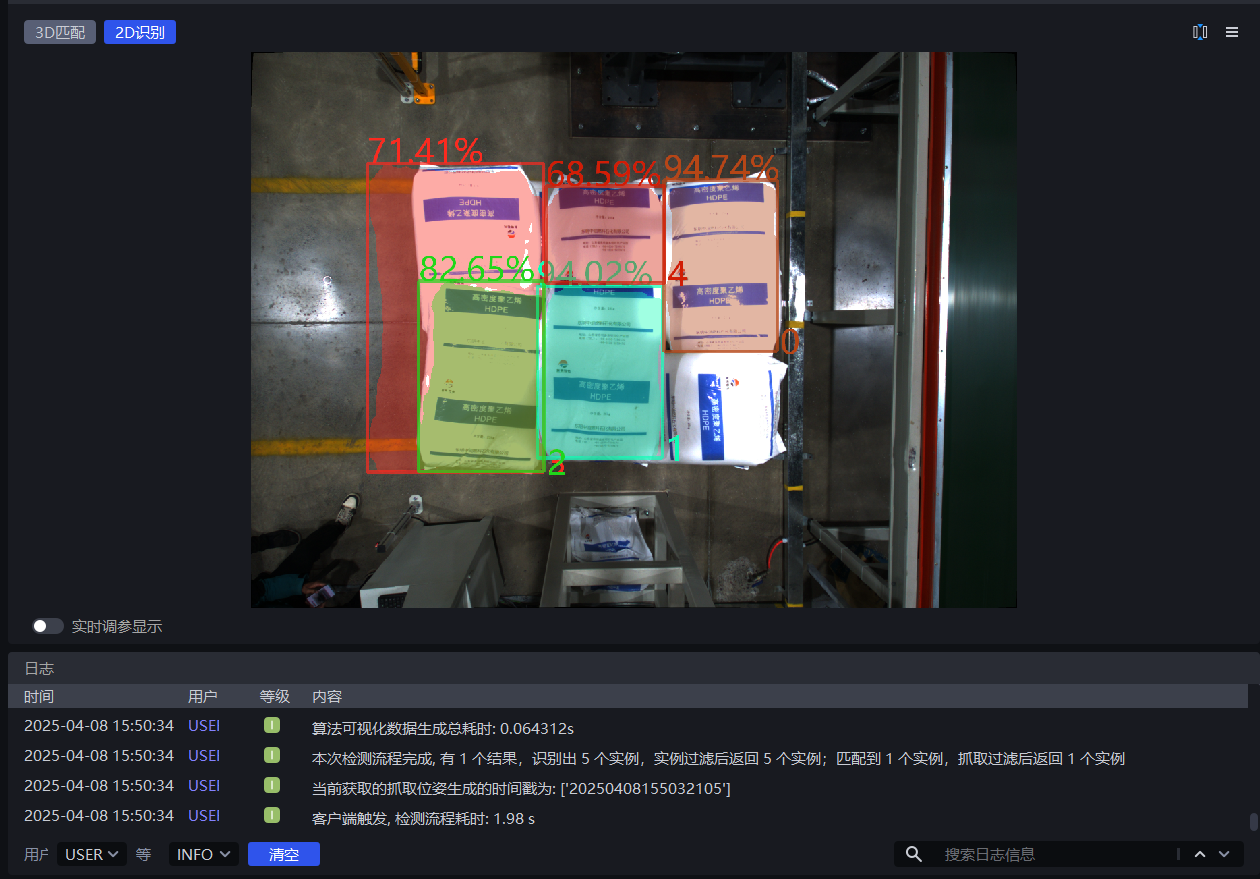Toggle the 实时调参显示 switch
Viewport: 1260px width, 879px height.
pos(47,626)
